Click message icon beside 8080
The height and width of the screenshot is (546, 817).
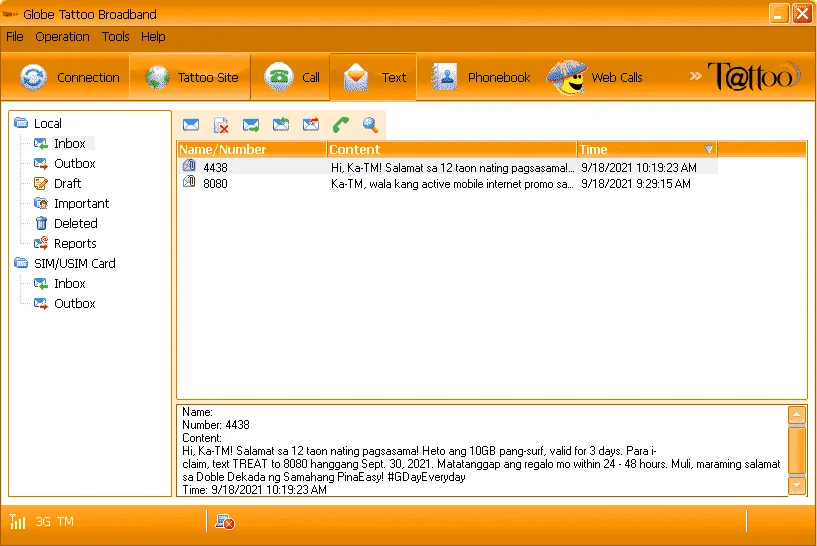tap(189, 182)
